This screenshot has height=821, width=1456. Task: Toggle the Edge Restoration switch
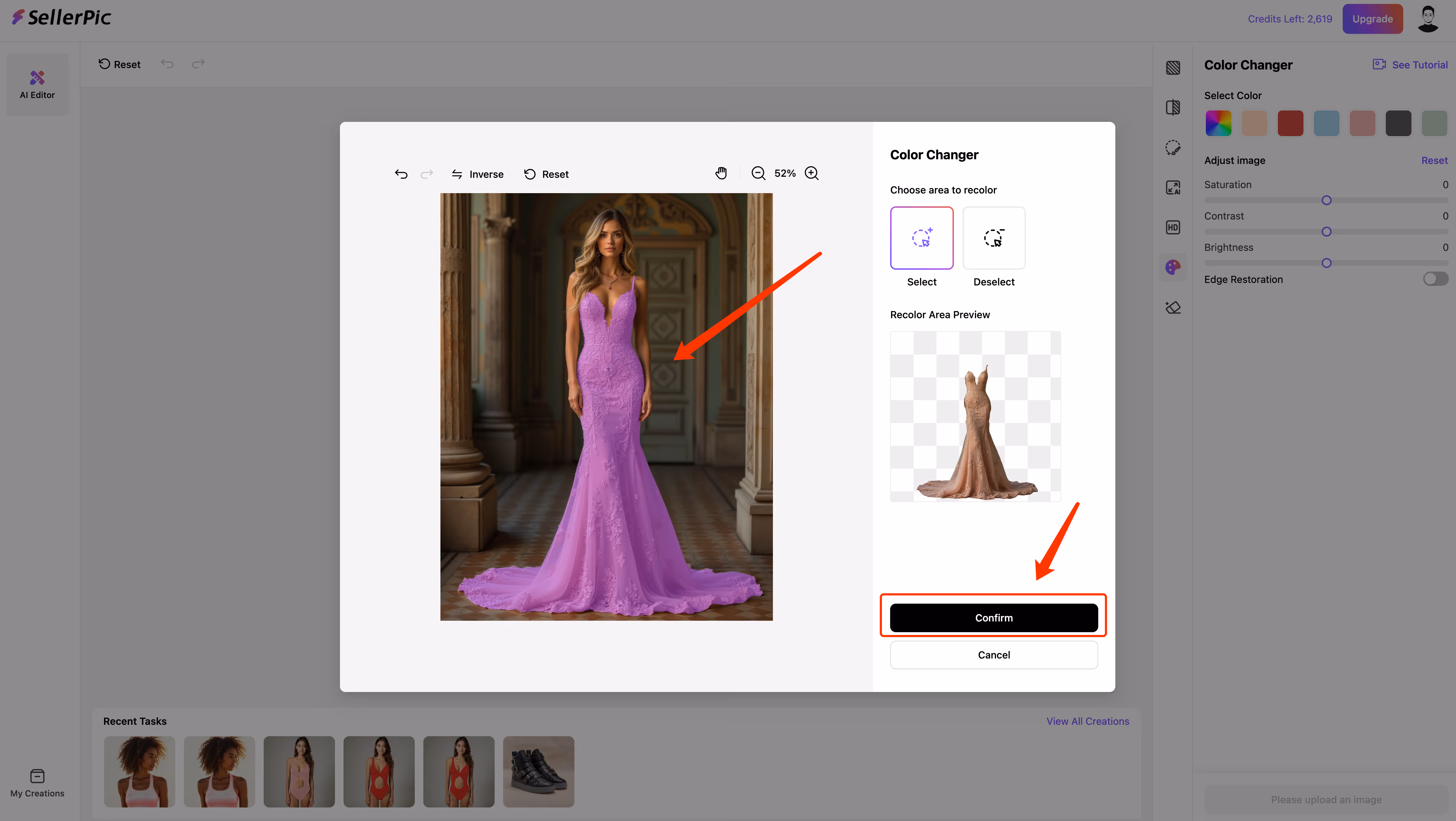click(x=1435, y=279)
